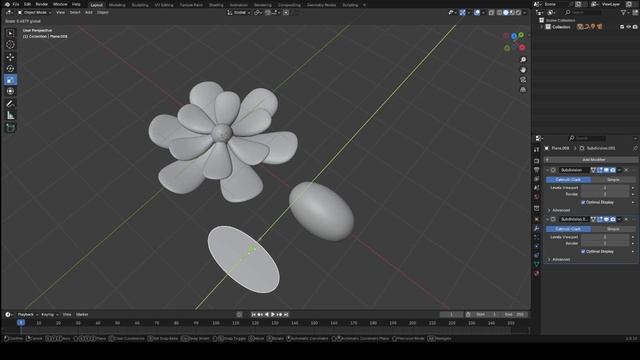Toggle camera view icon in viewport
Screen dimensions: 640x360
click(523, 80)
